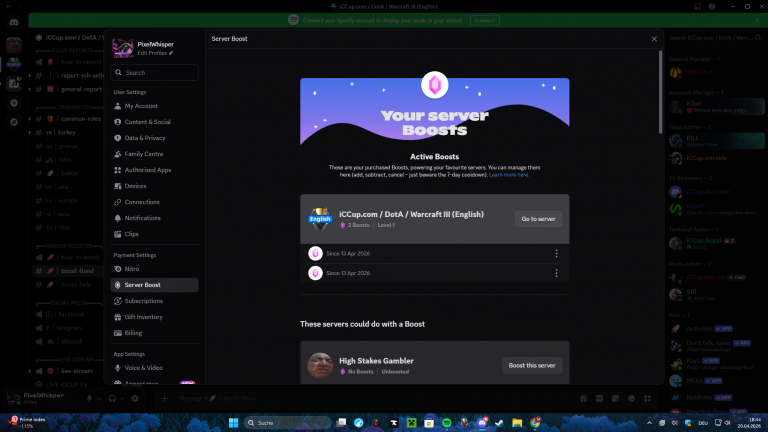This screenshot has width=768, height=432.
Task: Open the live-stream channel
Action: pos(68,371)
